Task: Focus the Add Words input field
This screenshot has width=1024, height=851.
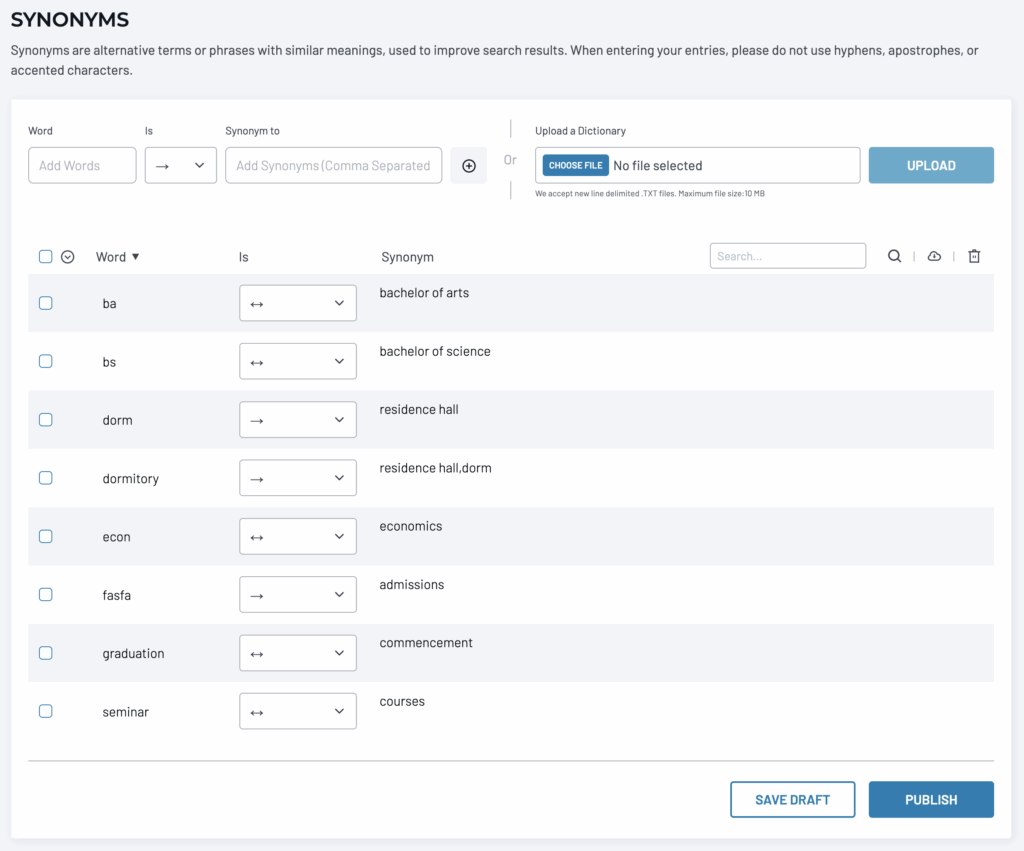Action: [x=82, y=165]
